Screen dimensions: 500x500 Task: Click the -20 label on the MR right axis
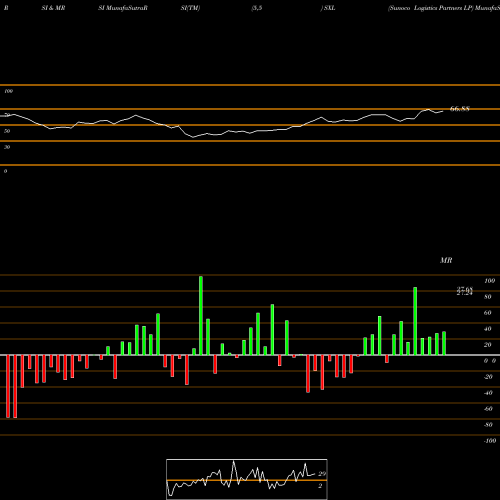pyautogui.click(x=488, y=377)
